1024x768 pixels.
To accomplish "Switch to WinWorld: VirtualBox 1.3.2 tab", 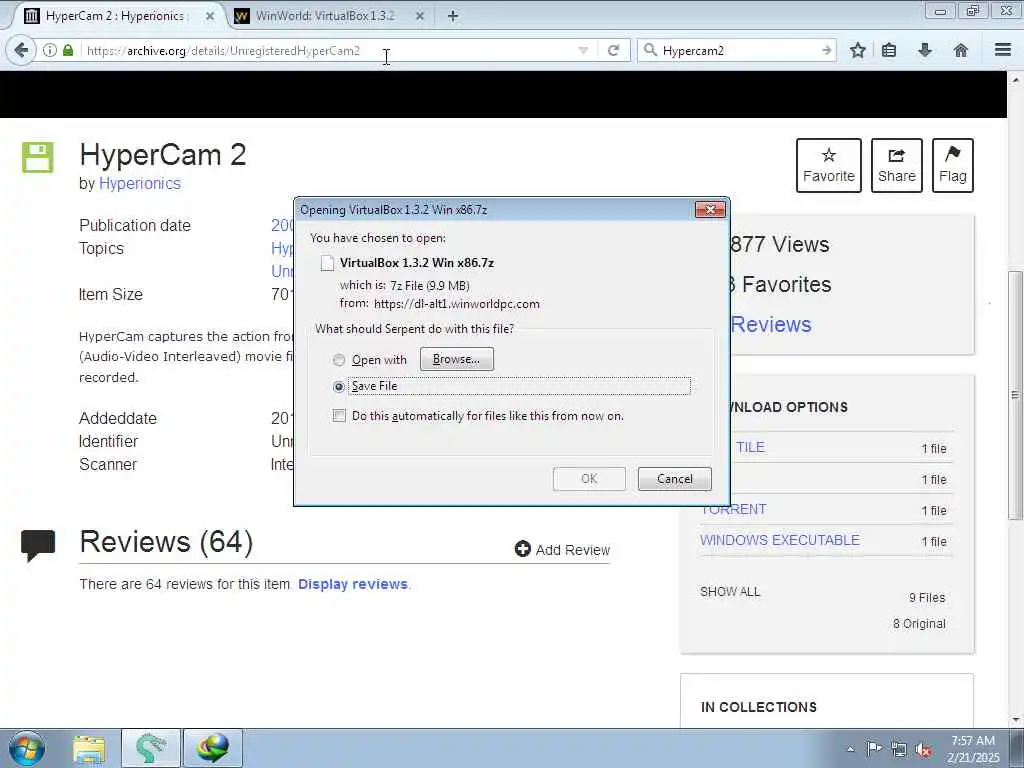I will 325,16.
